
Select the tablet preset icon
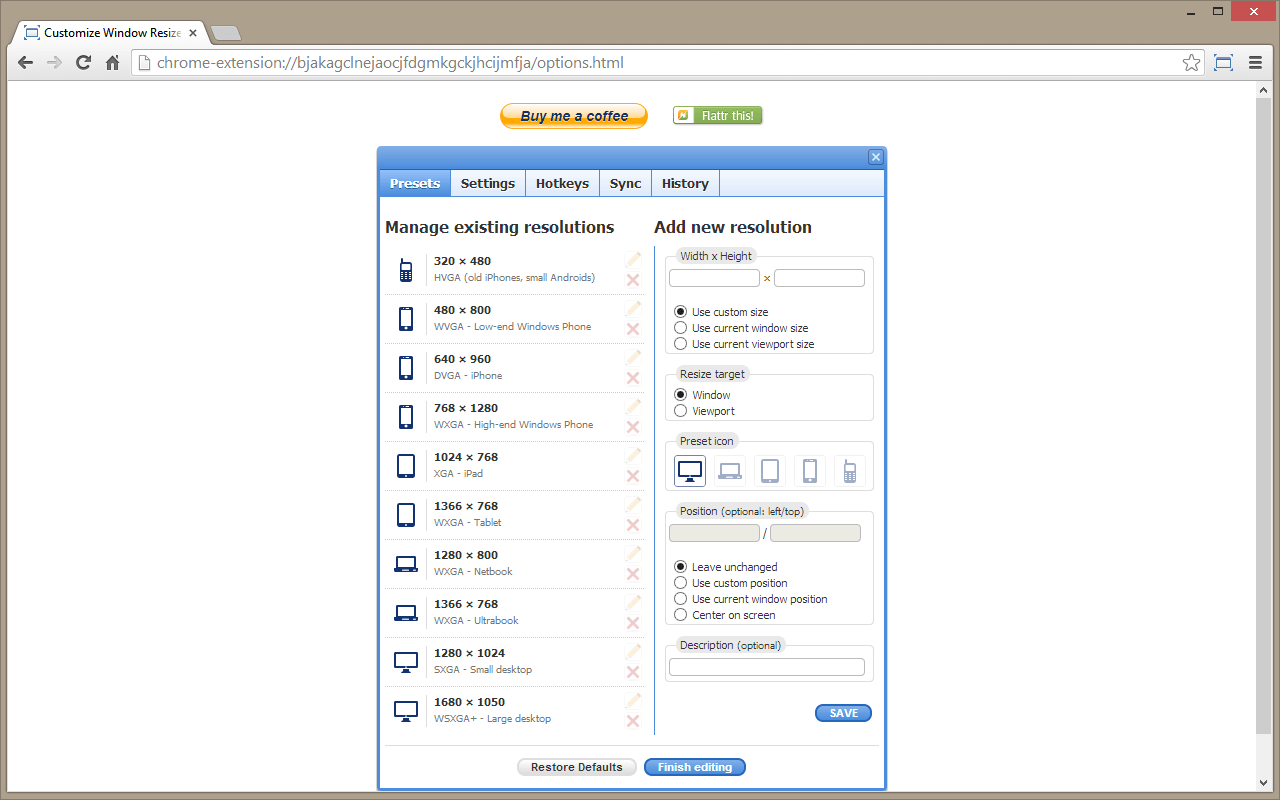click(769, 470)
